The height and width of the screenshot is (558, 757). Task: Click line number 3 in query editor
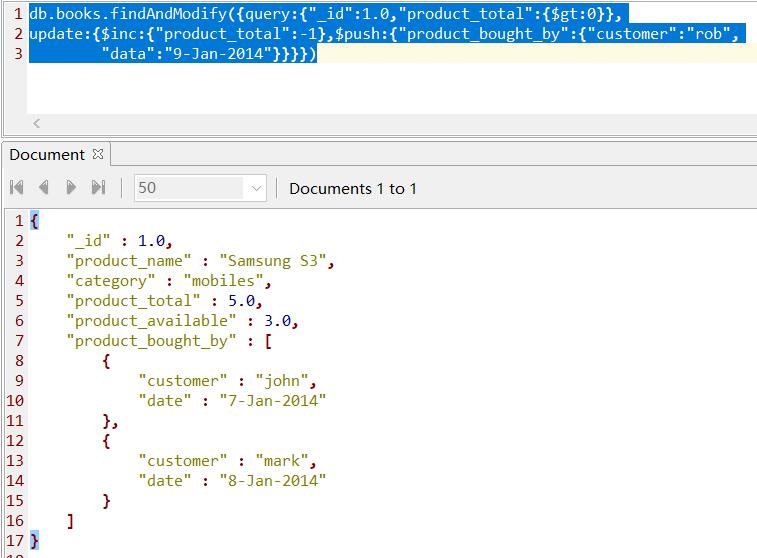pos(18,53)
